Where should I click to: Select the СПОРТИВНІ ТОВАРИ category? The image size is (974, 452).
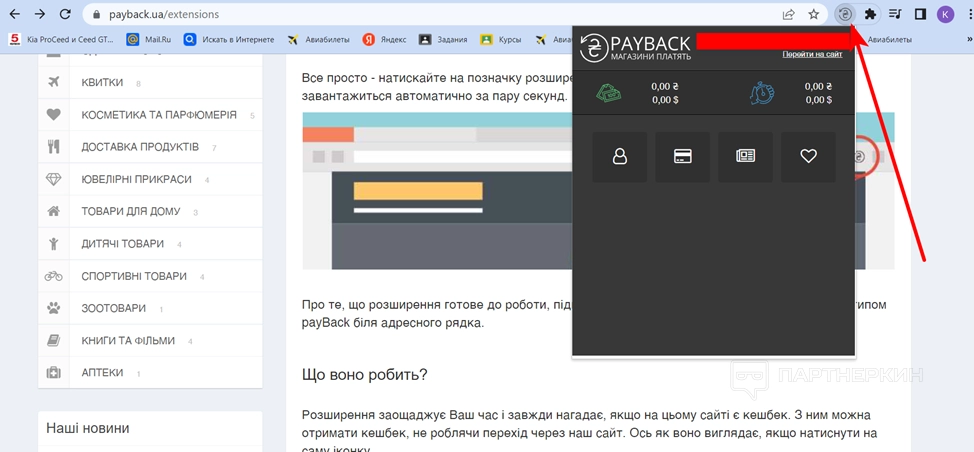coord(150,276)
